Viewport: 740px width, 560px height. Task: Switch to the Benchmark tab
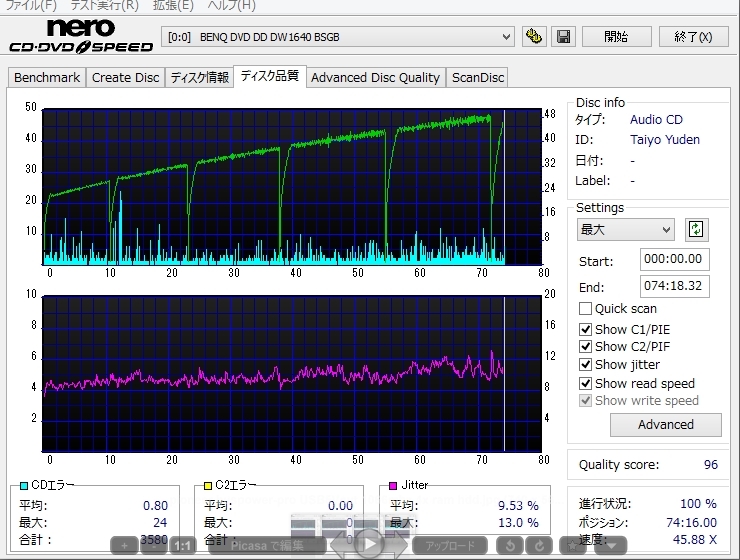tap(47, 77)
